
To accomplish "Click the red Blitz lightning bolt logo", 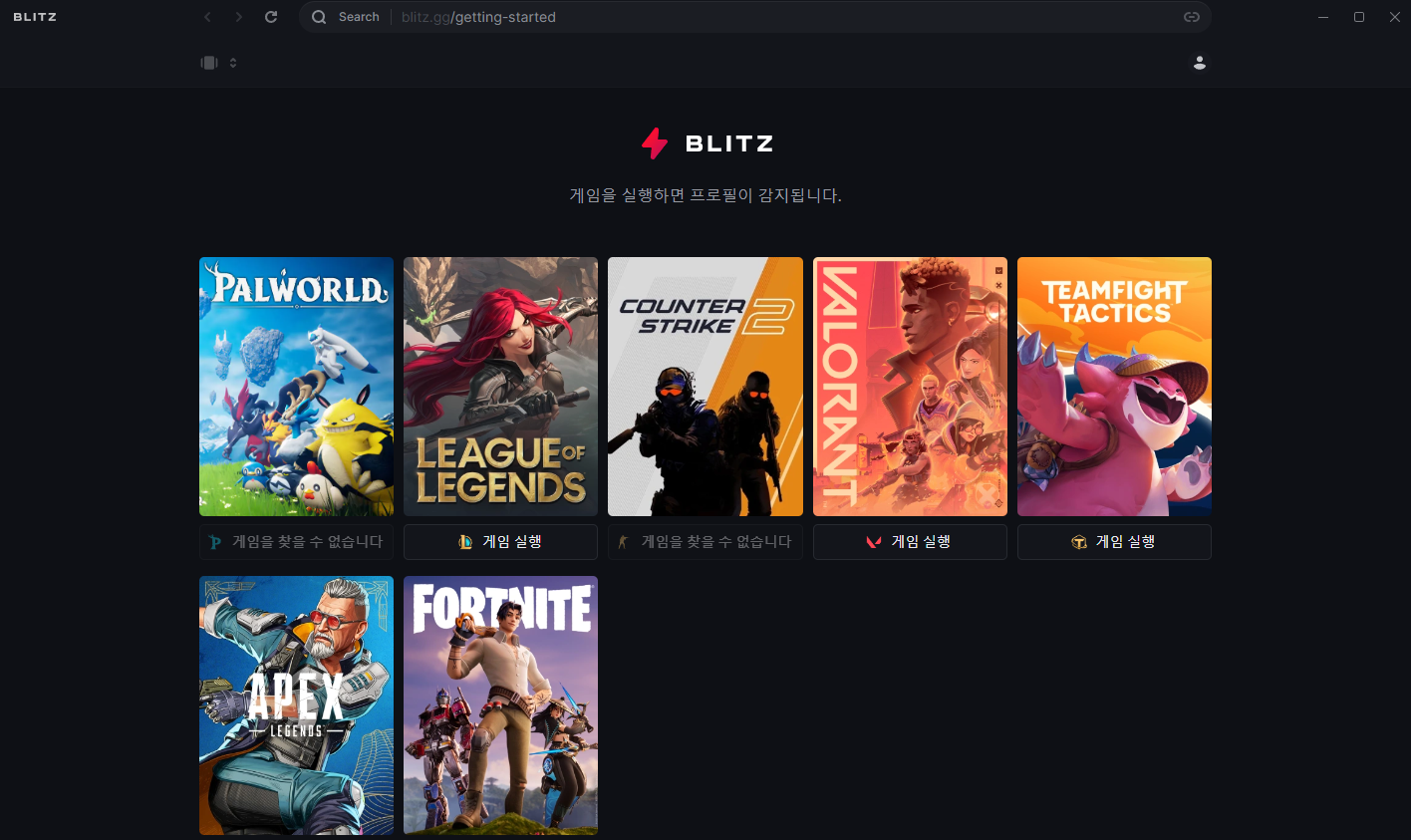I will tap(655, 143).
